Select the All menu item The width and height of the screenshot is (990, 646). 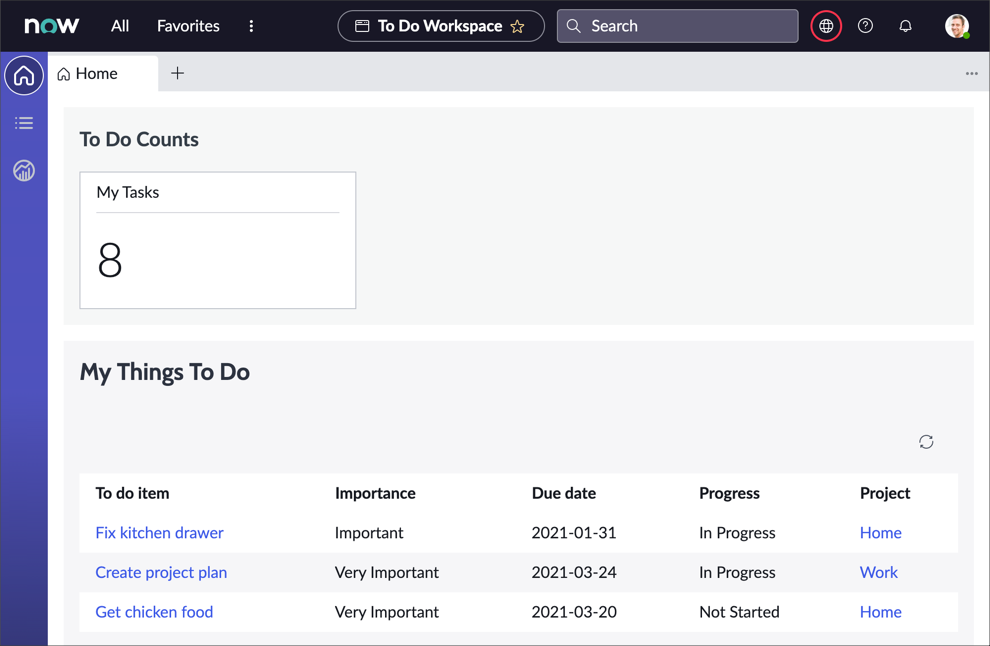120,26
